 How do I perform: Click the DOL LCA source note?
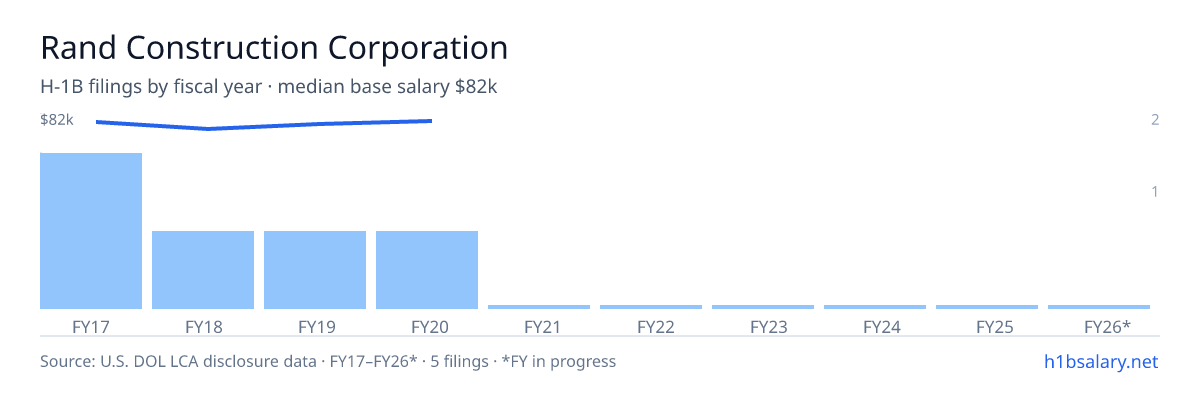(x=328, y=361)
